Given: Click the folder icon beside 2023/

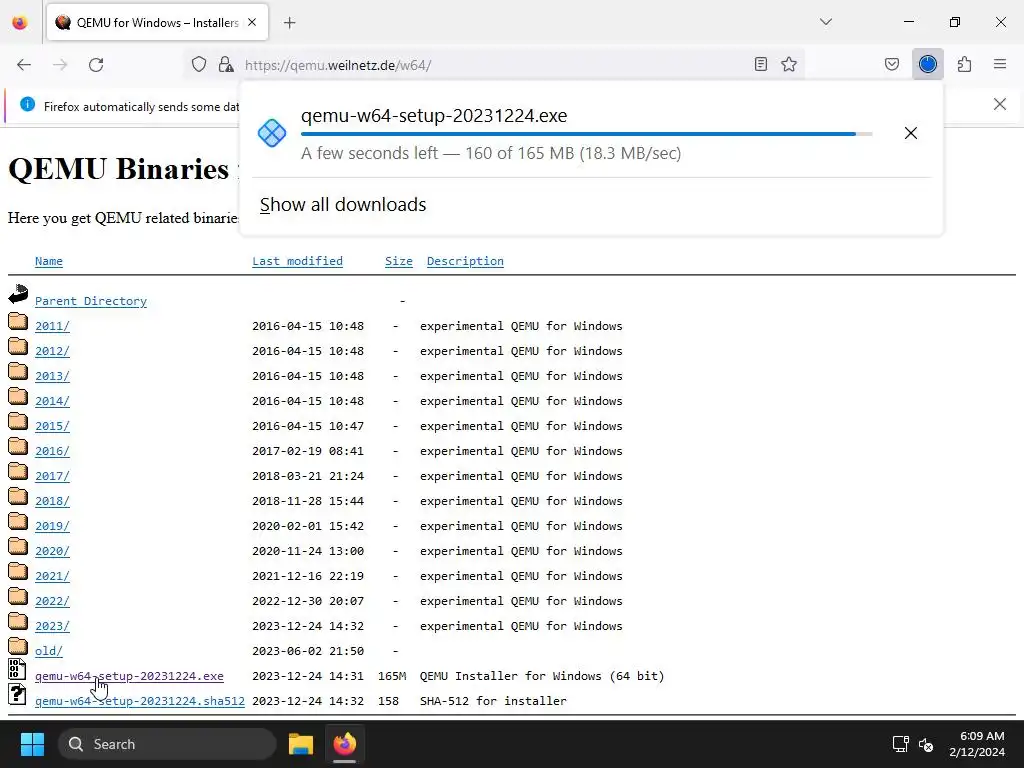Looking at the screenshot, I should 18,620.
